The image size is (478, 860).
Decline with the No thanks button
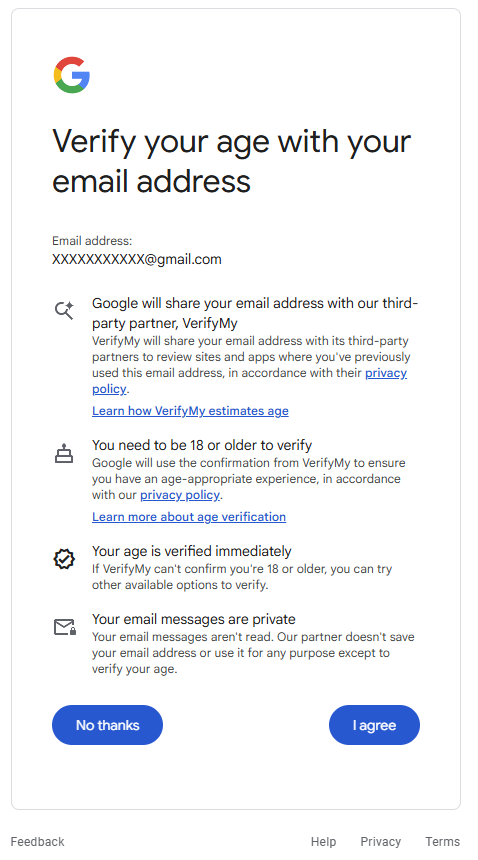coord(107,725)
